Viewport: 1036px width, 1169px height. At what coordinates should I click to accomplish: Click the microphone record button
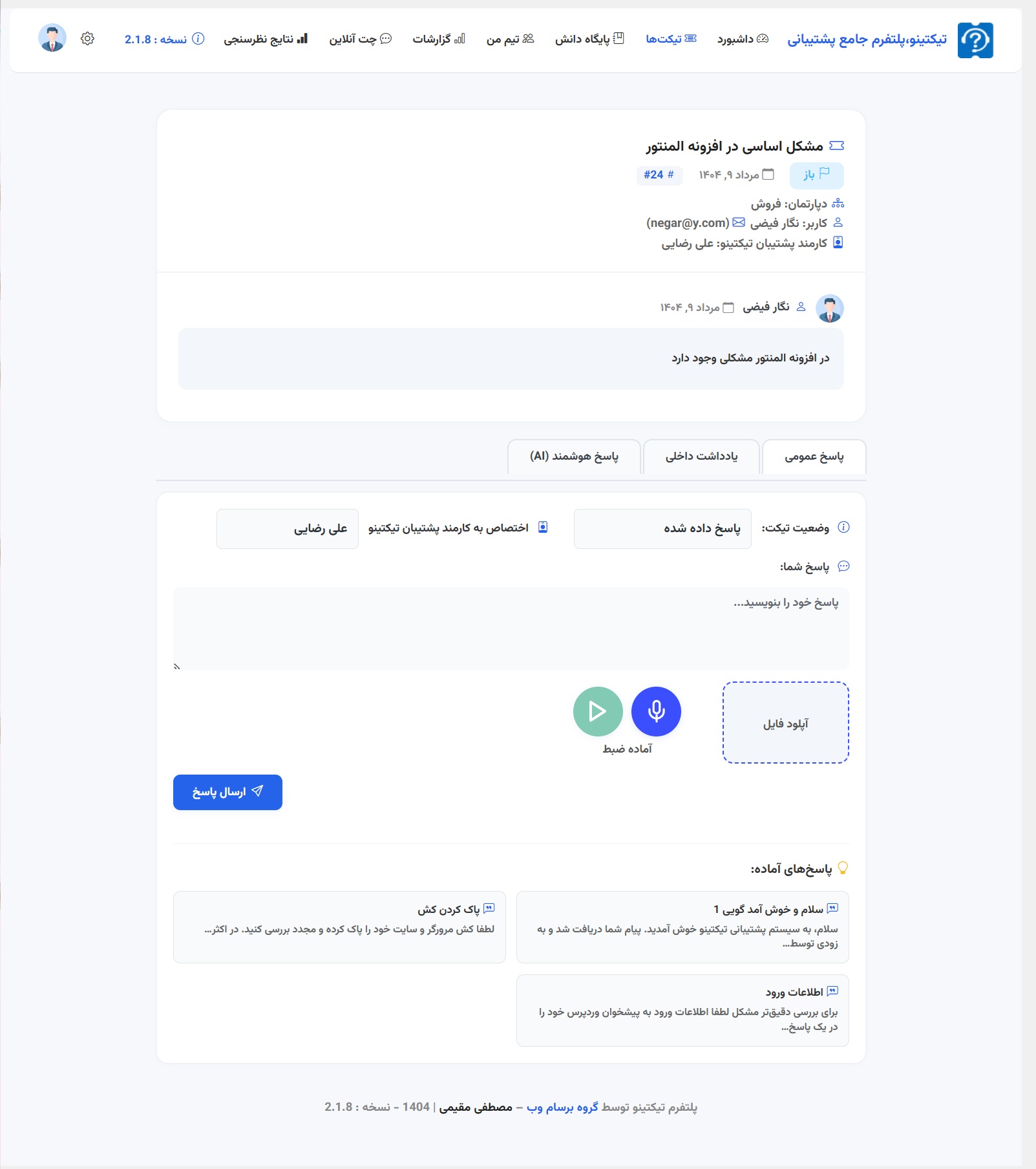pyautogui.click(x=656, y=711)
